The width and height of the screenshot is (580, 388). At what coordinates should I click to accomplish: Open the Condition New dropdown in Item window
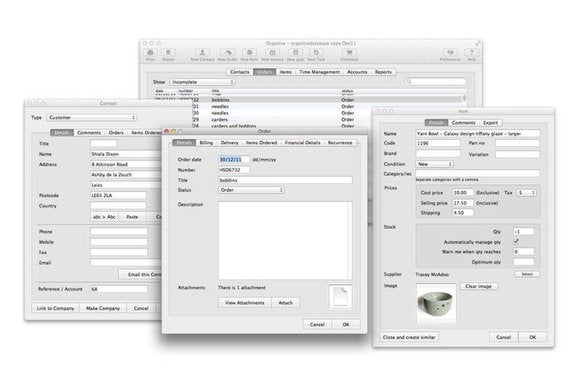tap(434, 164)
